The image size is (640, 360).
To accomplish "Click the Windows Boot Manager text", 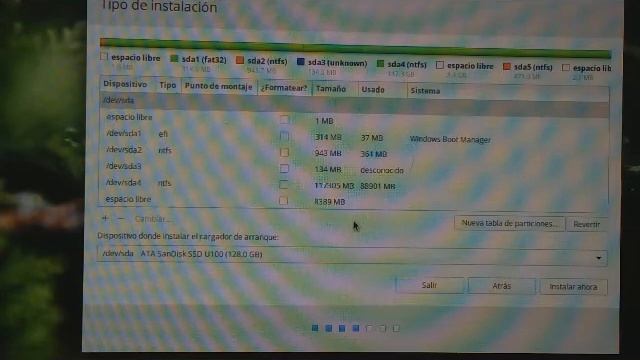I will click(450, 139).
